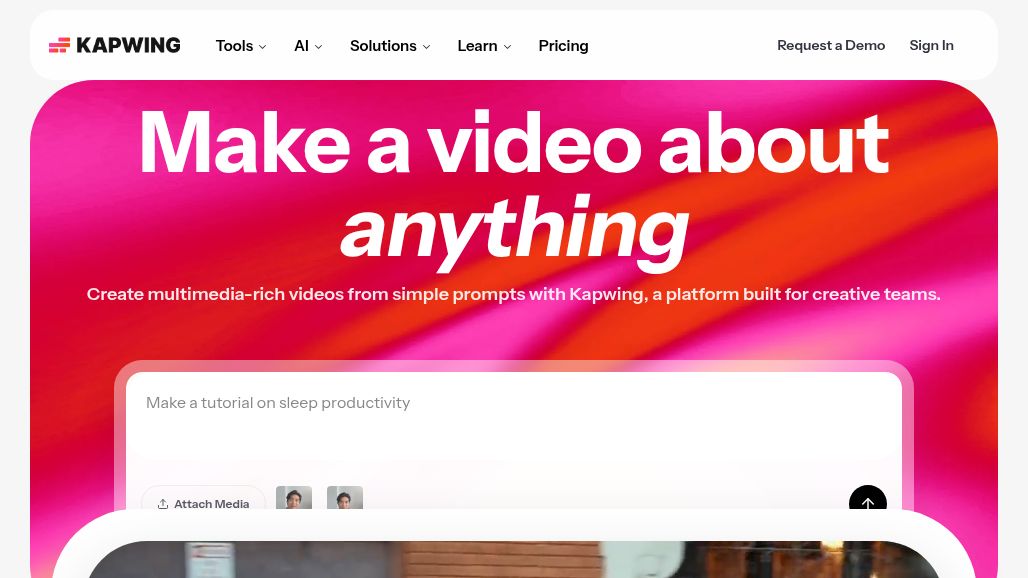The image size is (1028, 578).
Task: Expand the AI menu
Action: click(x=308, y=46)
